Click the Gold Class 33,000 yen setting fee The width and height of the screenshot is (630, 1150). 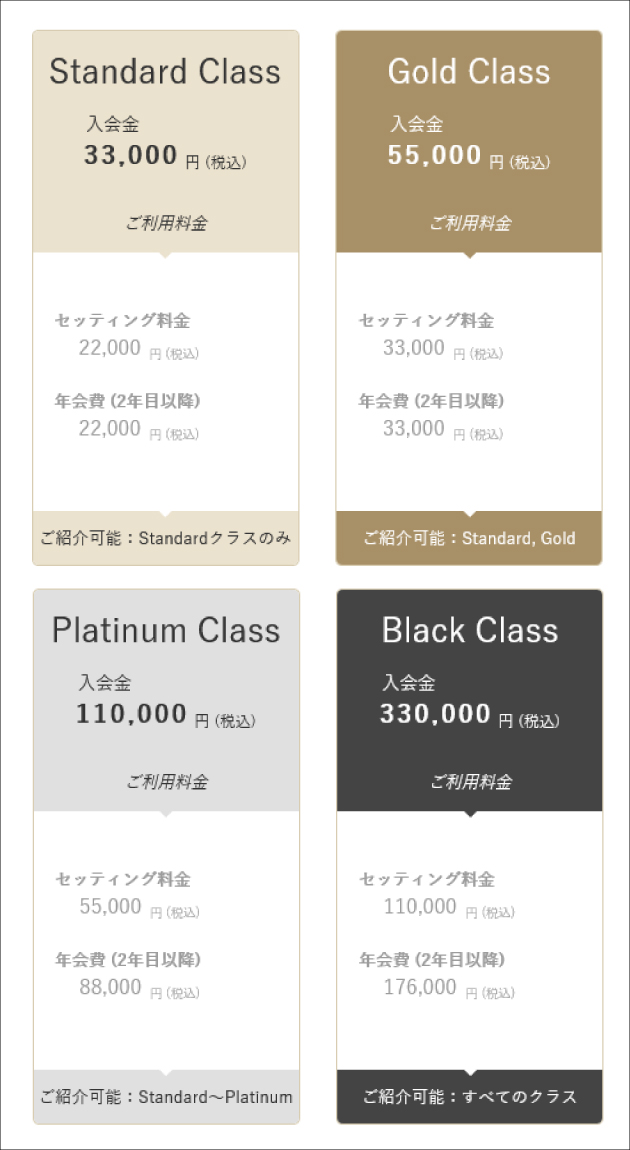point(414,348)
